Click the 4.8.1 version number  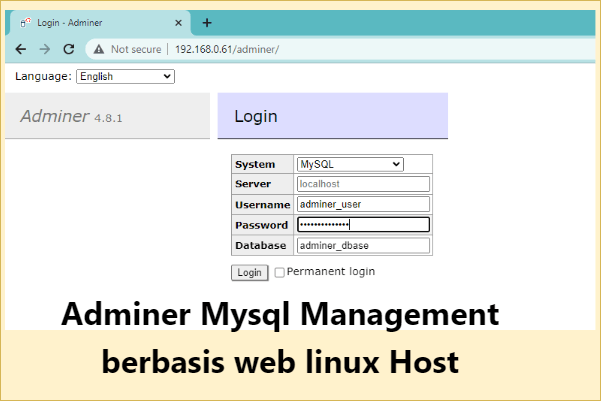point(108,118)
